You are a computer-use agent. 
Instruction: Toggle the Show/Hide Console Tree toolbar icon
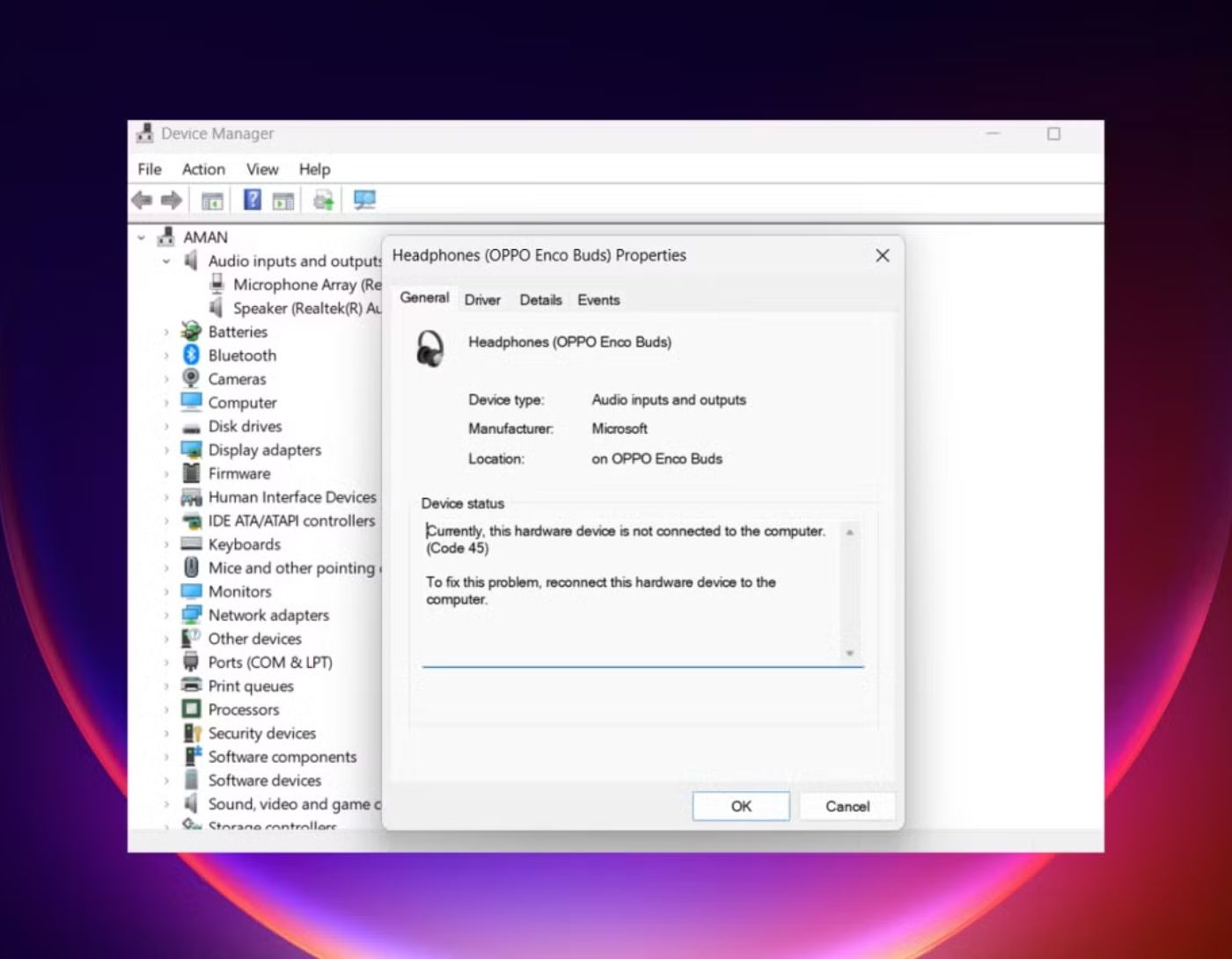coord(212,201)
